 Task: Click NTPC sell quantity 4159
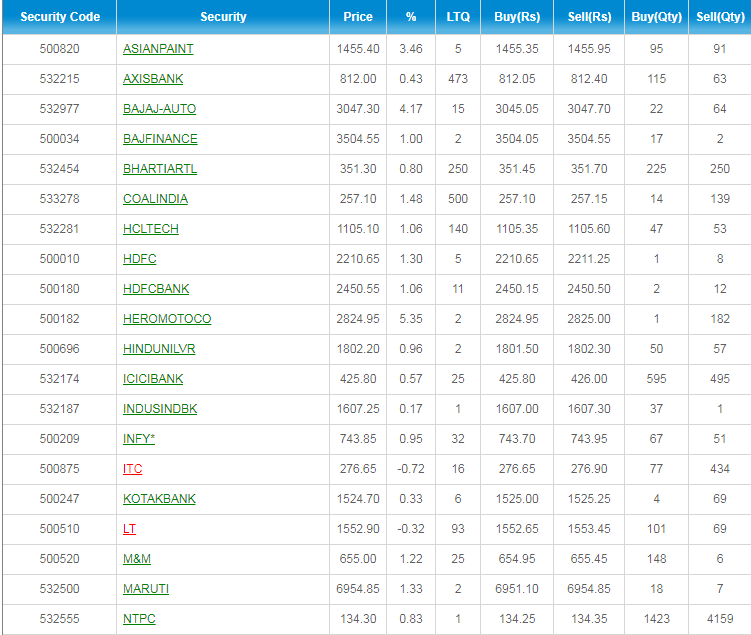click(720, 619)
